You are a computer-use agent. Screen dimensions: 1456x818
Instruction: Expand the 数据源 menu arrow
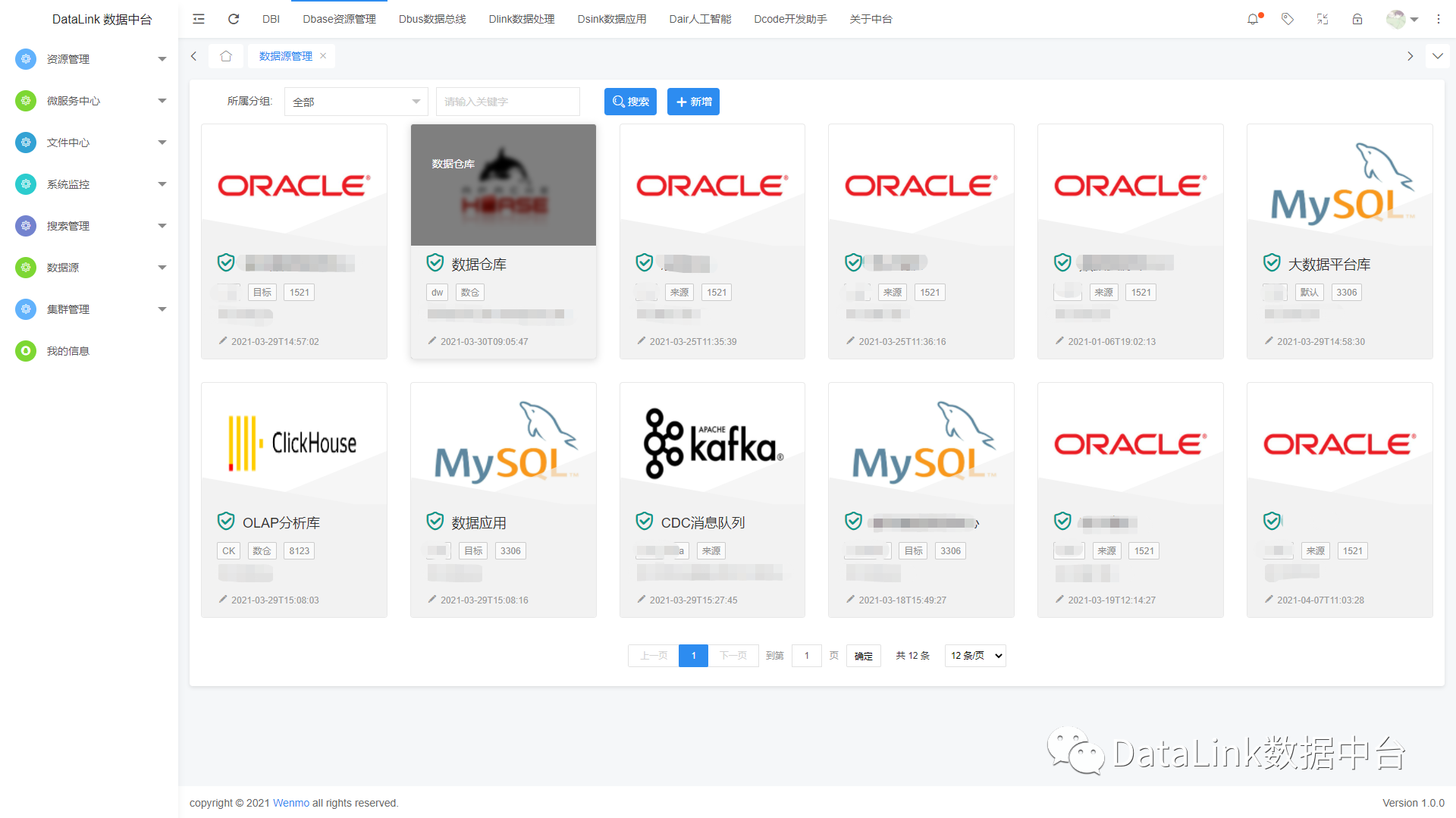click(162, 268)
